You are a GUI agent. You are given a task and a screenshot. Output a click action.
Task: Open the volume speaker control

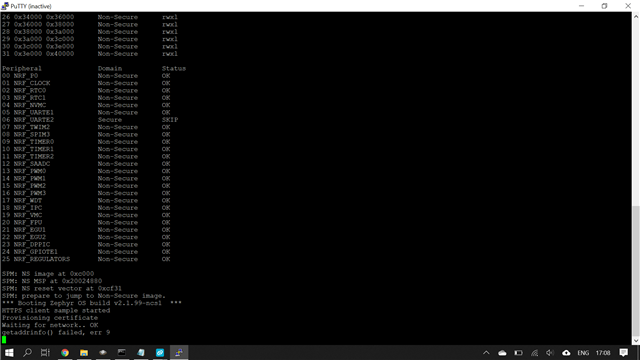pos(550,353)
